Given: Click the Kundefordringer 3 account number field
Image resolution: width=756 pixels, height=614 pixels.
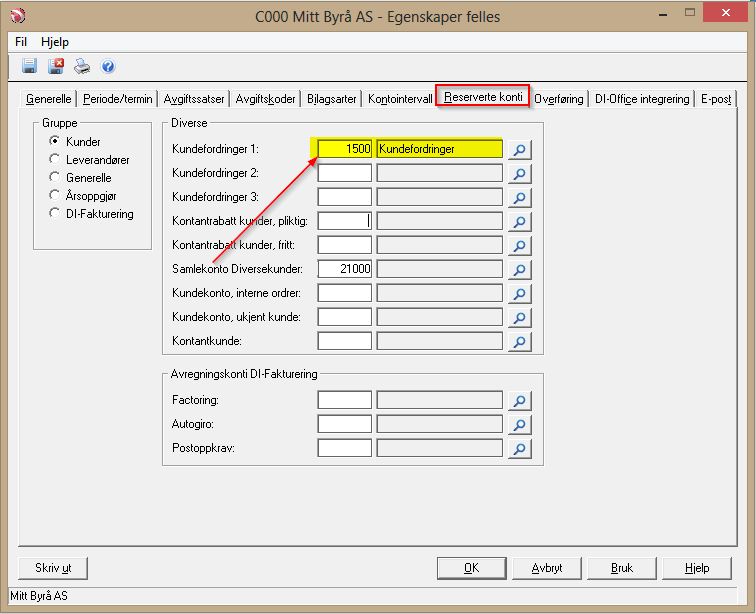Looking at the screenshot, I should pyautogui.click(x=345, y=197).
